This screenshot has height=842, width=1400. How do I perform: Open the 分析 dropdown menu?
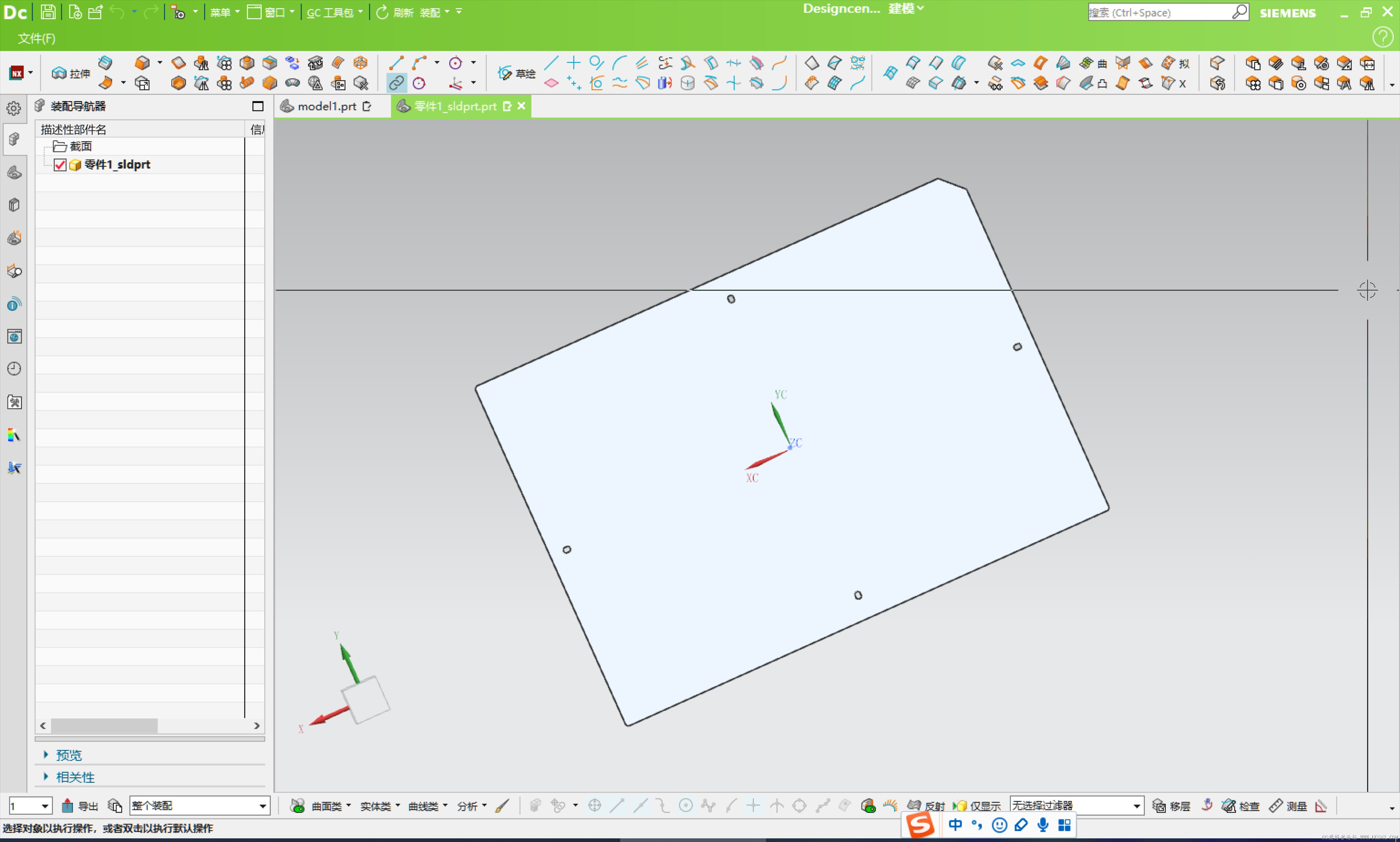pyautogui.click(x=471, y=806)
